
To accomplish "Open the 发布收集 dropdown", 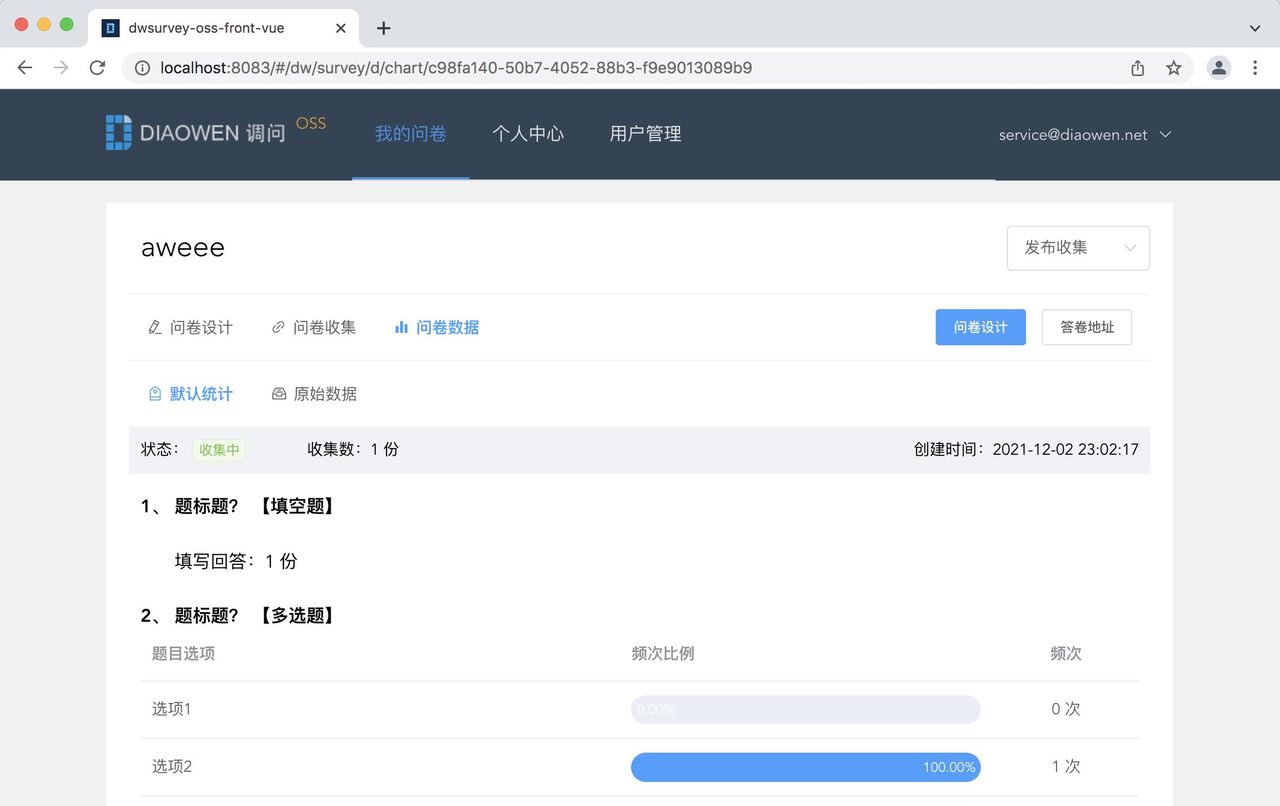I will pos(1078,247).
